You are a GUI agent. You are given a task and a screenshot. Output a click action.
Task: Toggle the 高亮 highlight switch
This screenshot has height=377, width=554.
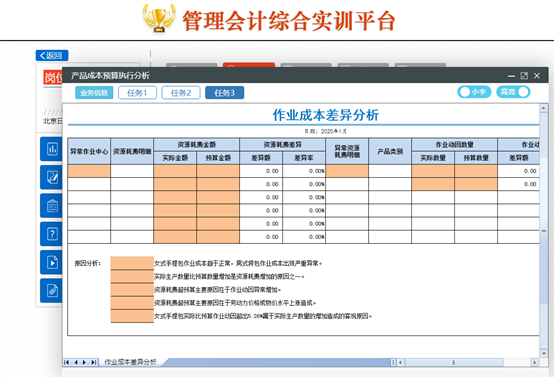pos(513,92)
